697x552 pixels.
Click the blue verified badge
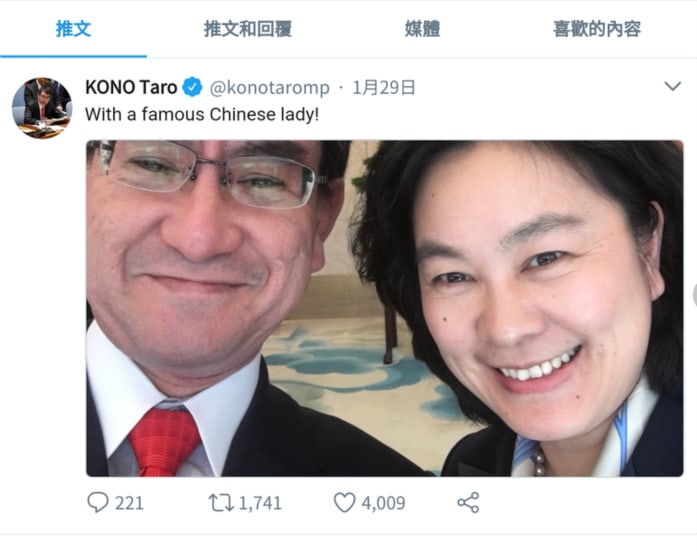pyautogui.click(x=192, y=87)
